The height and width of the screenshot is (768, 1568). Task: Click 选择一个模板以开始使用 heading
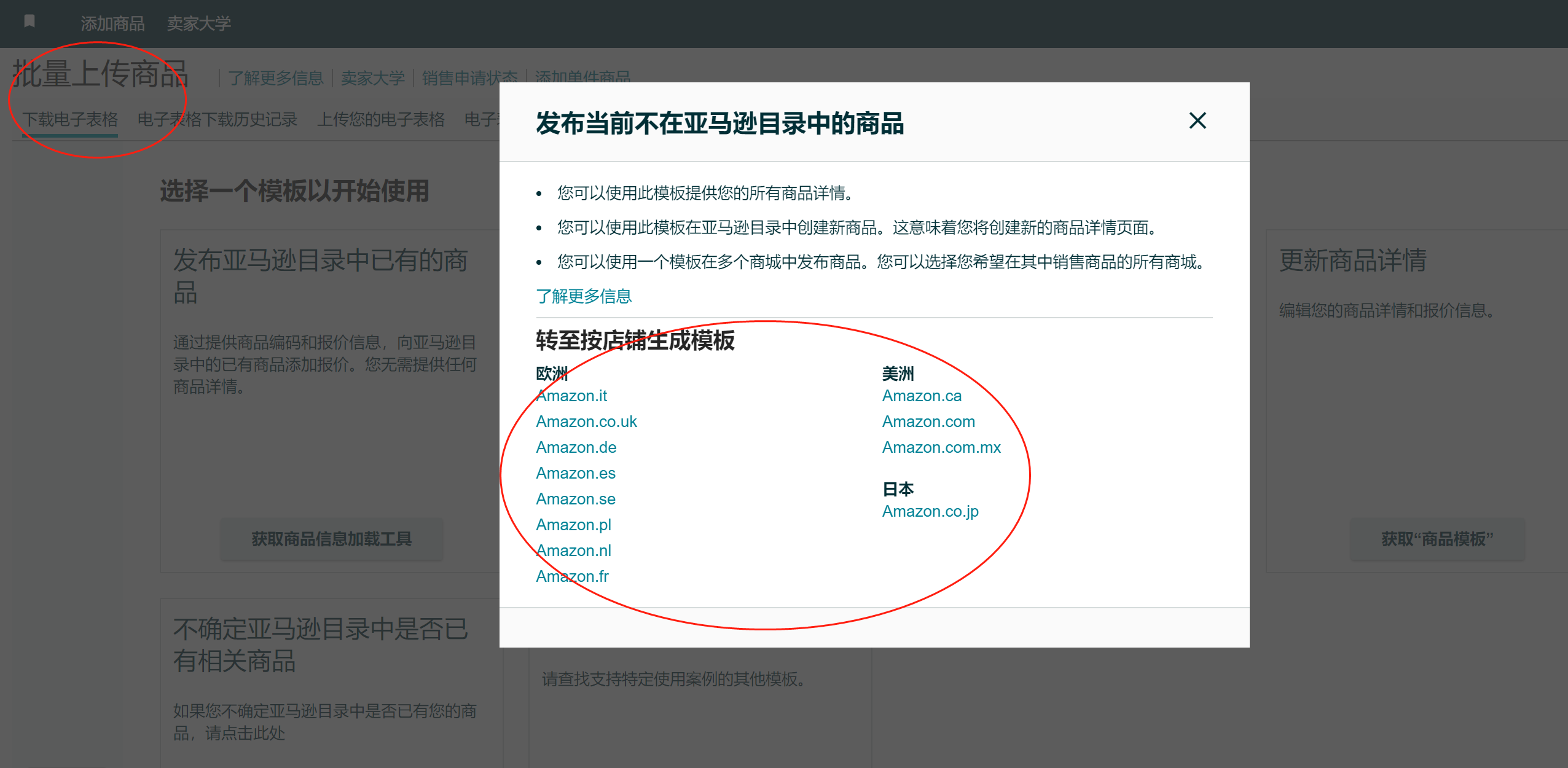(294, 191)
